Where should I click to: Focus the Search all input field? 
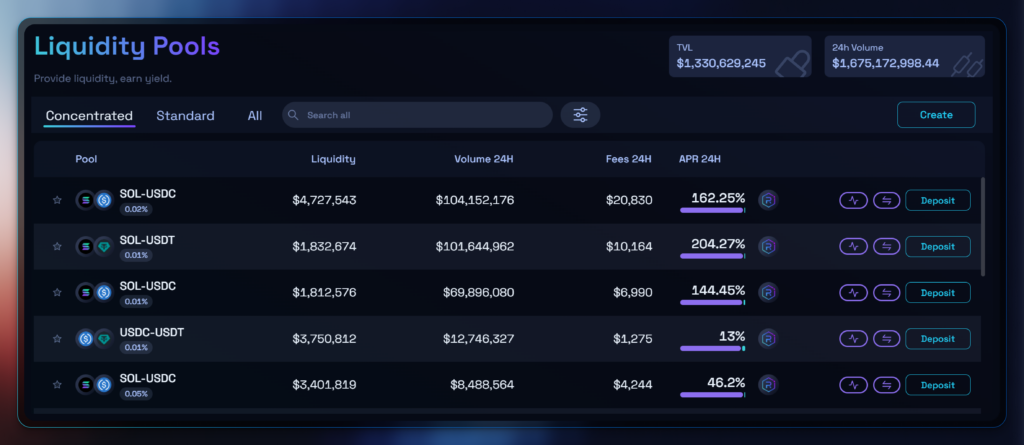pyautogui.click(x=417, y=115)
